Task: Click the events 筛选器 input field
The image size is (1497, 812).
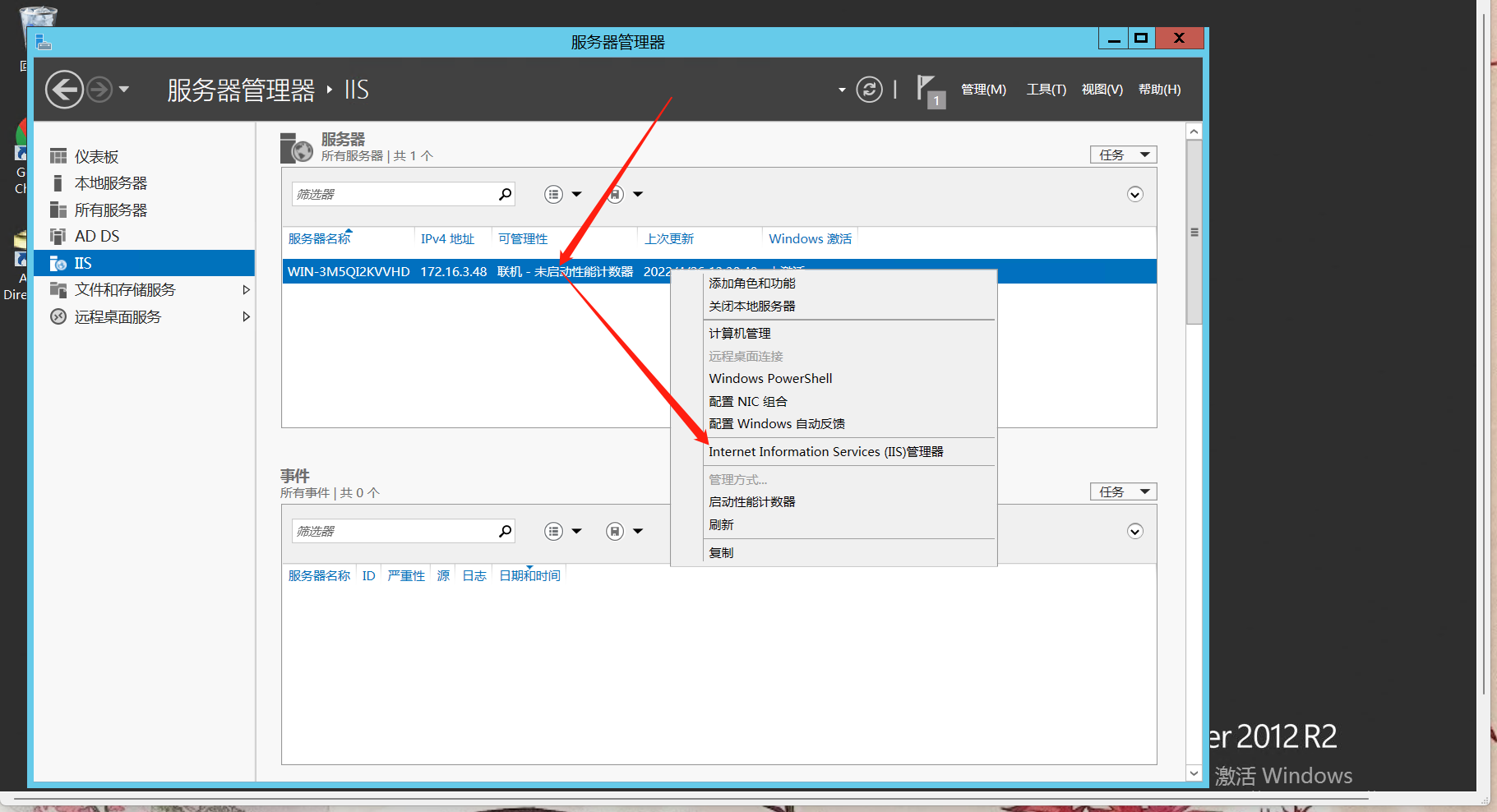Action: 395,532
